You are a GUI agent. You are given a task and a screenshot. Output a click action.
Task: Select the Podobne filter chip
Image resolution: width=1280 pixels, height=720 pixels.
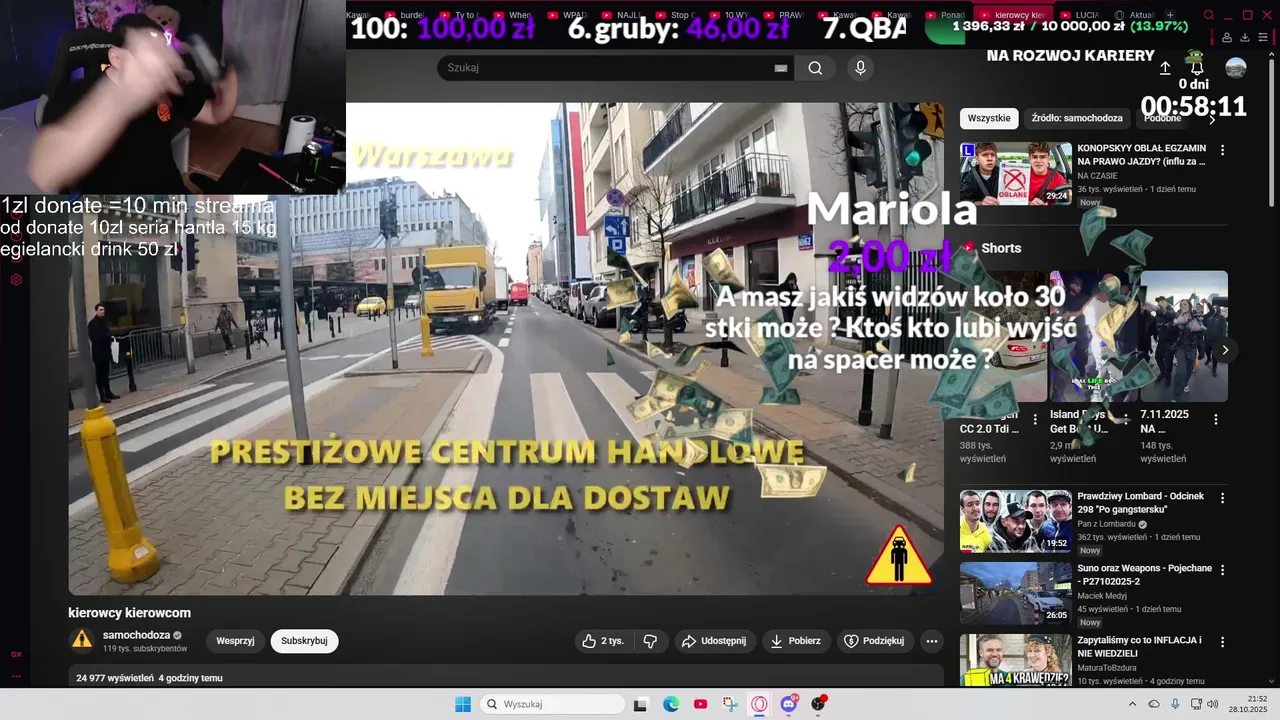click(x=1162, y=118)
